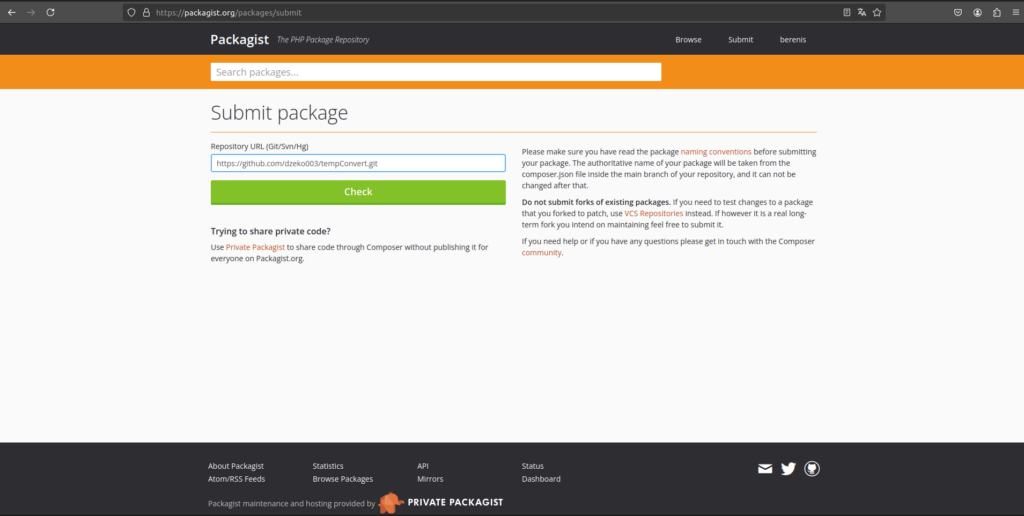Open the Firefox account icon
Screen dimensions: 1024x516
click(978, 12)
